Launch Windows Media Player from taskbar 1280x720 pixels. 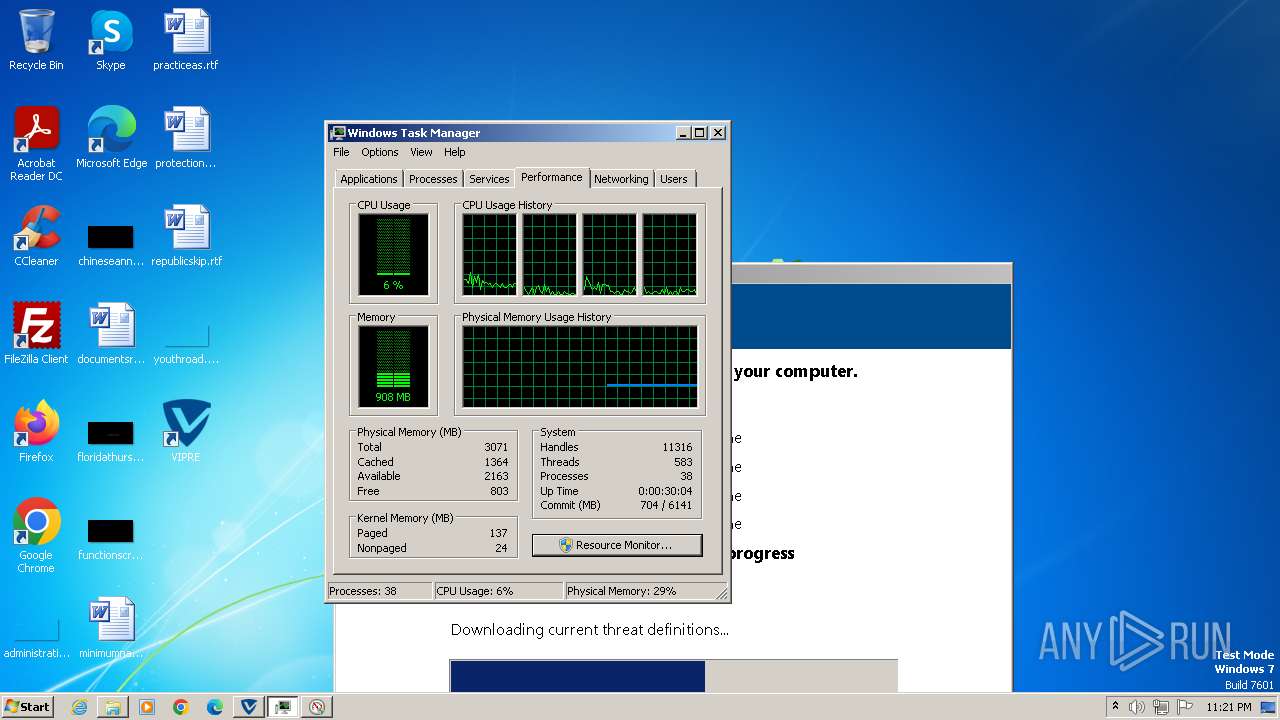click(x=147, y=707)
